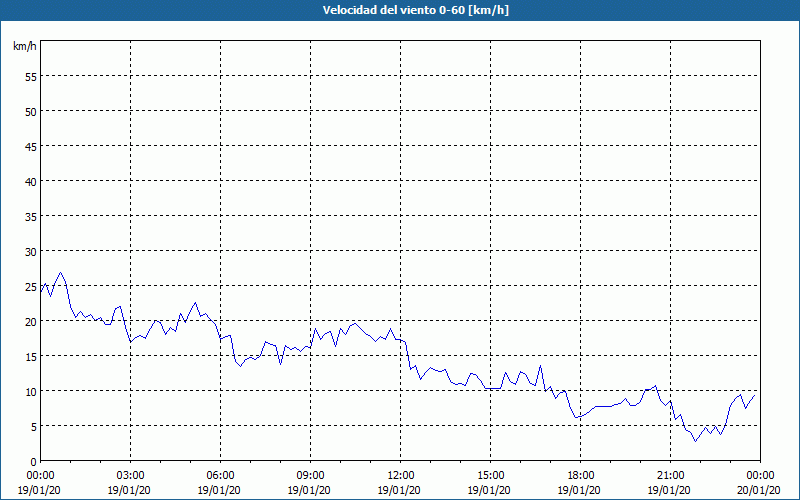
Task: Click the 21:00 time label
Action: coord(670,476)
